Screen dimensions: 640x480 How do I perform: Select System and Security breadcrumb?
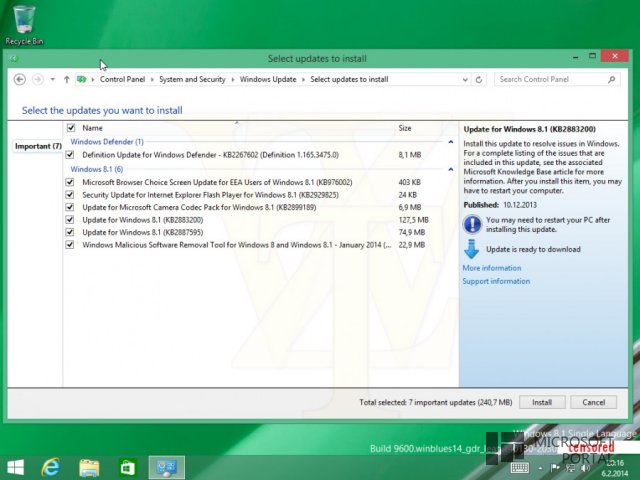(192, 79)
